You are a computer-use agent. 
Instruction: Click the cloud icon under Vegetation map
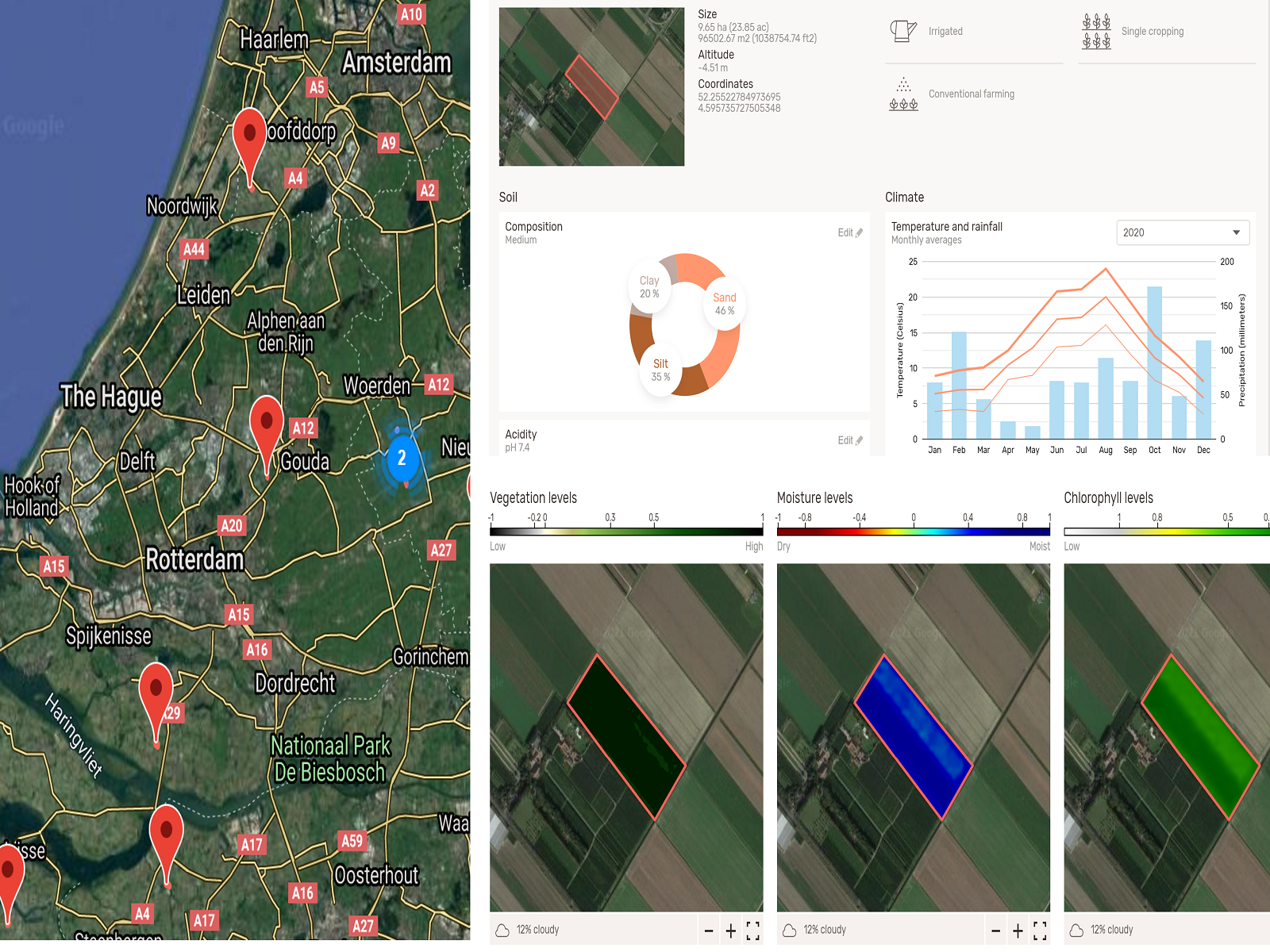pos(502,930)
